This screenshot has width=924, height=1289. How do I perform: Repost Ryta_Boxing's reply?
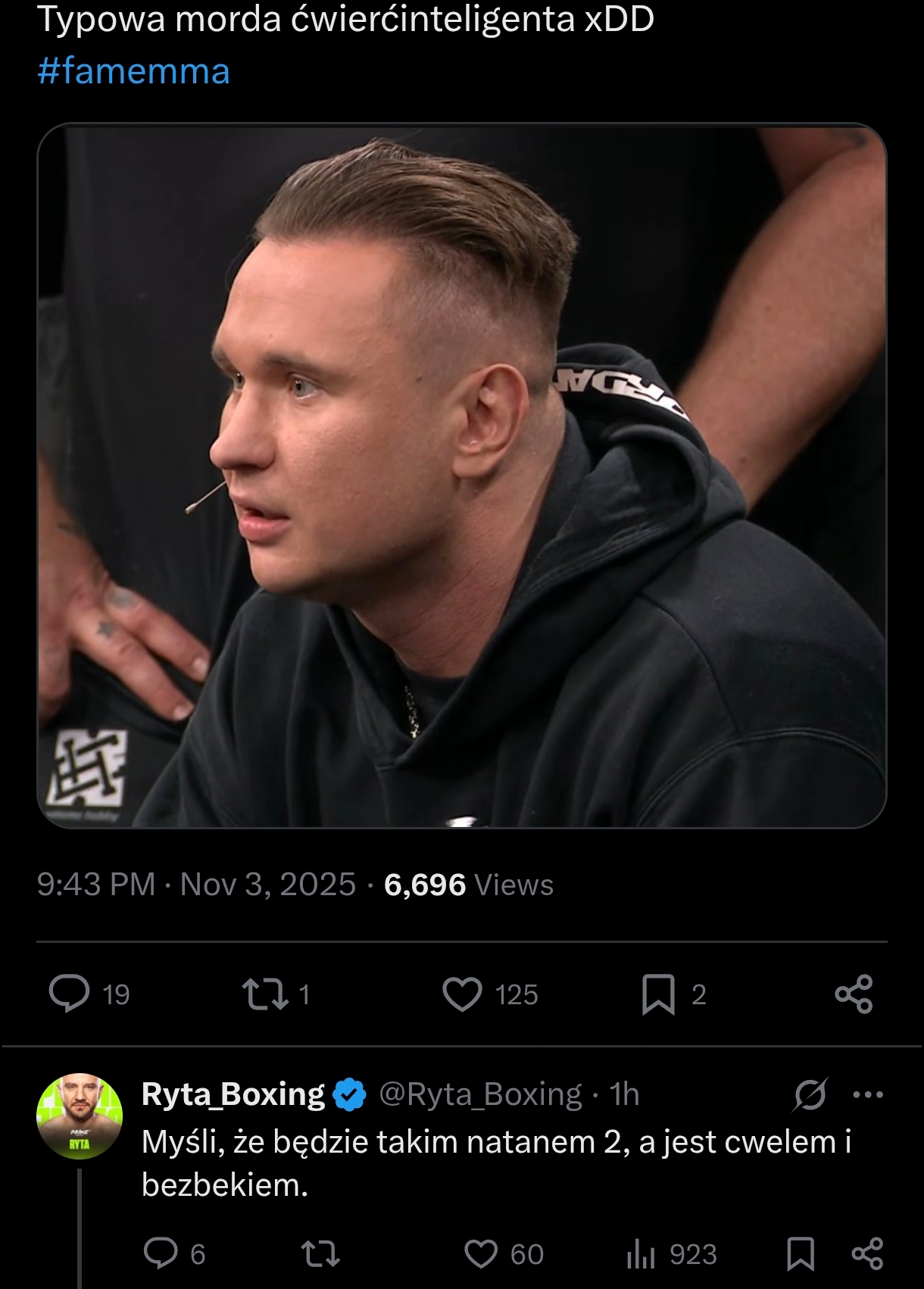coord(320,1253)
